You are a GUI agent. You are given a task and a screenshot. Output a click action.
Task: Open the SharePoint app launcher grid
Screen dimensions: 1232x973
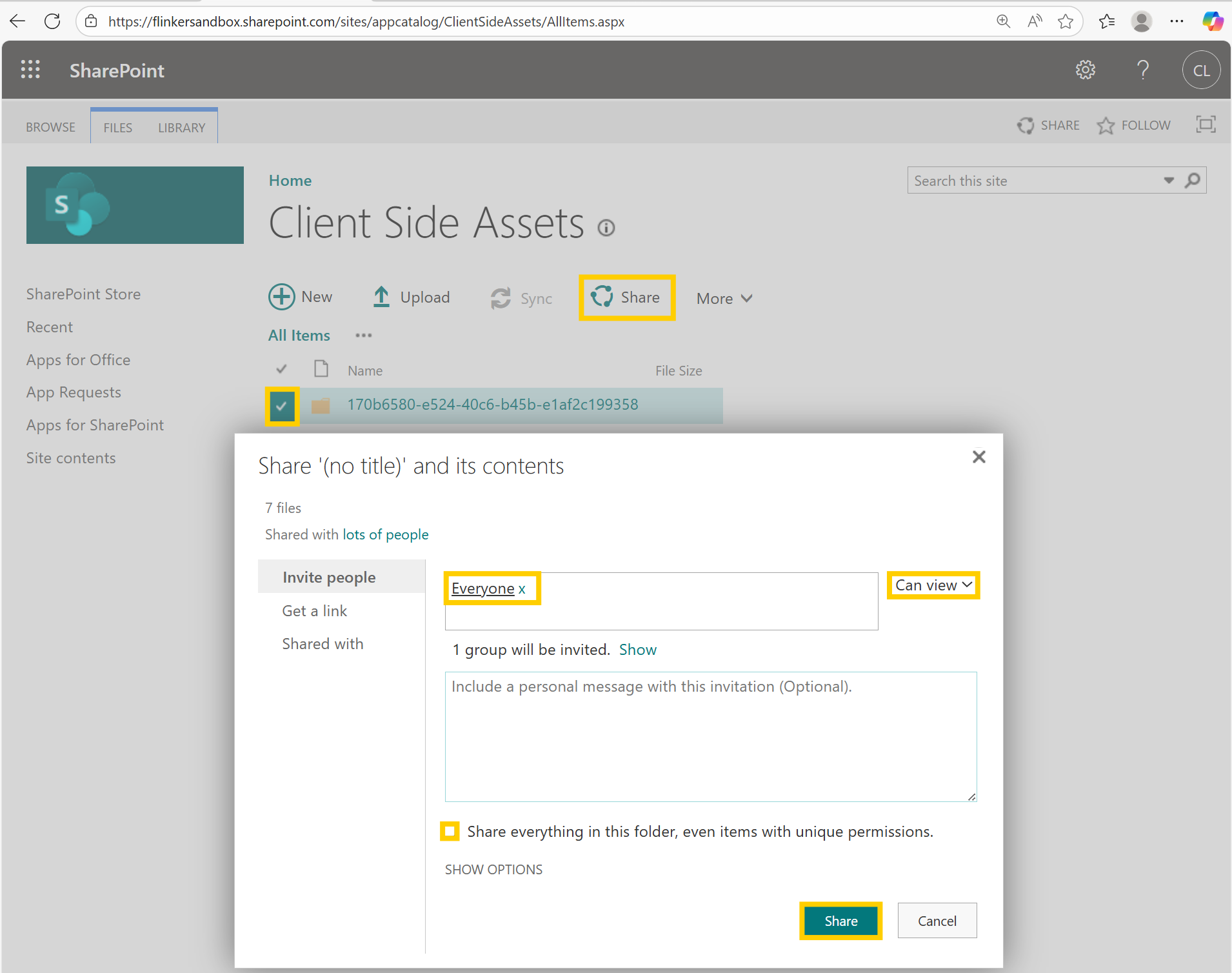pyautogui.click(x=30, y=70)
